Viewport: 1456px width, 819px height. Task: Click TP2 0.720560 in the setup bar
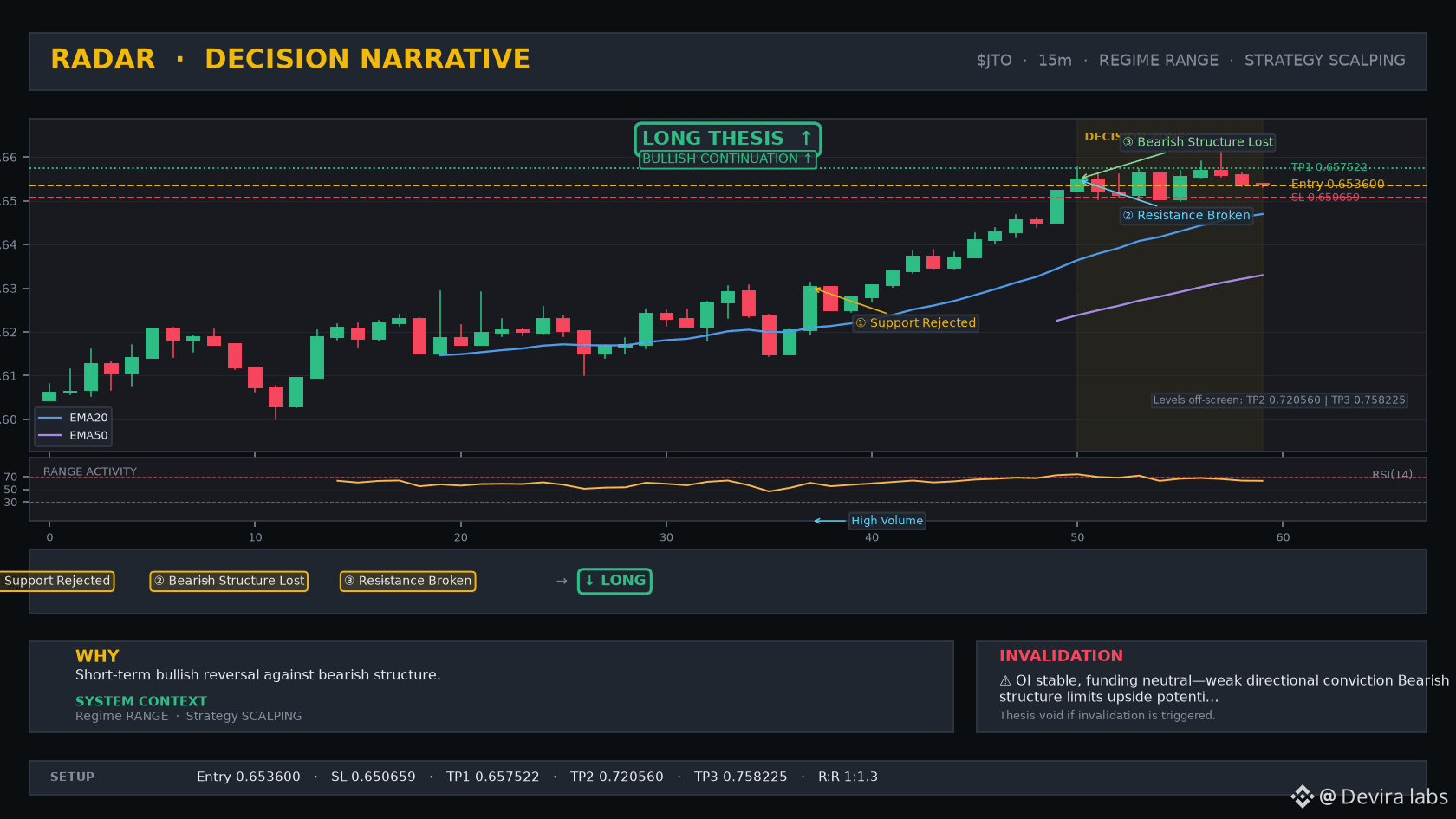pyautogui.click(x=616, y=777)
